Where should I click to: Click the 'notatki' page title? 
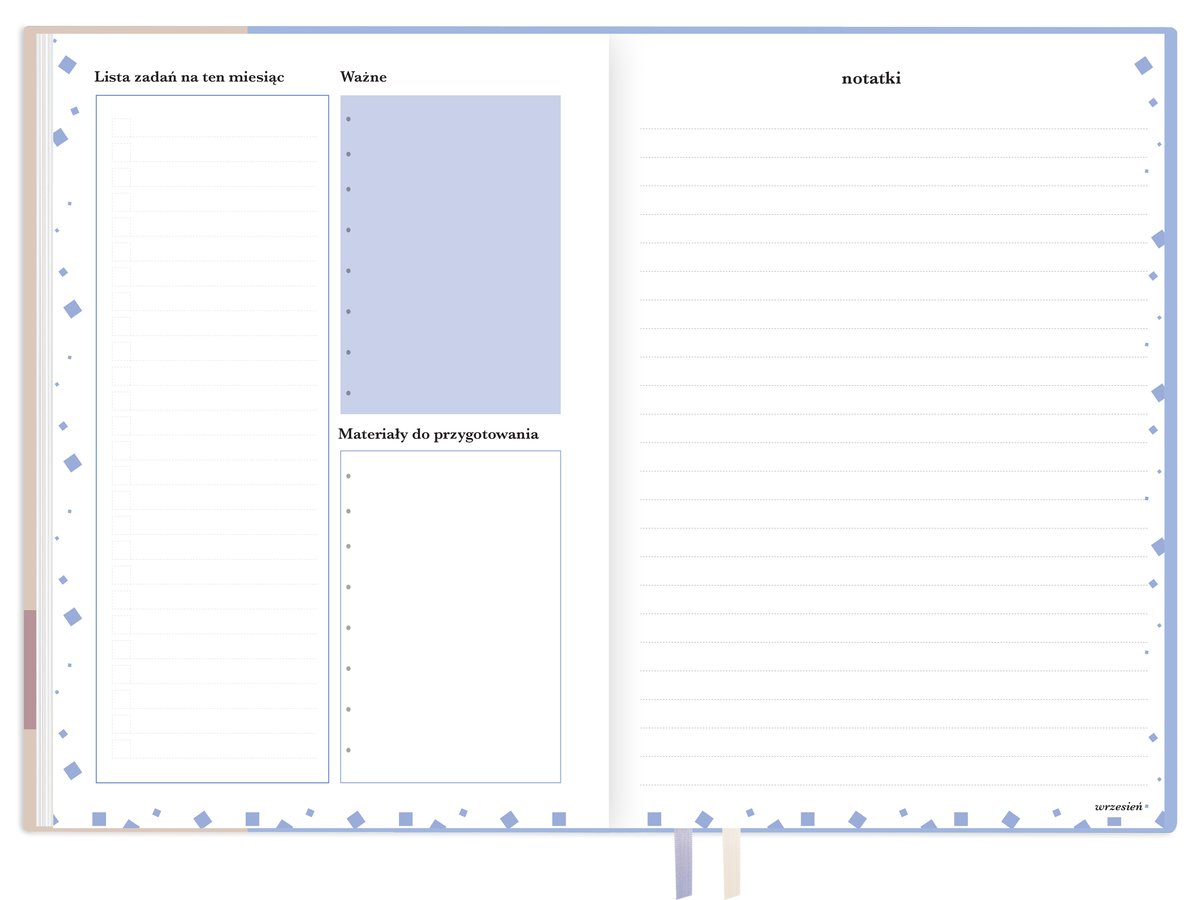(871, 78)
